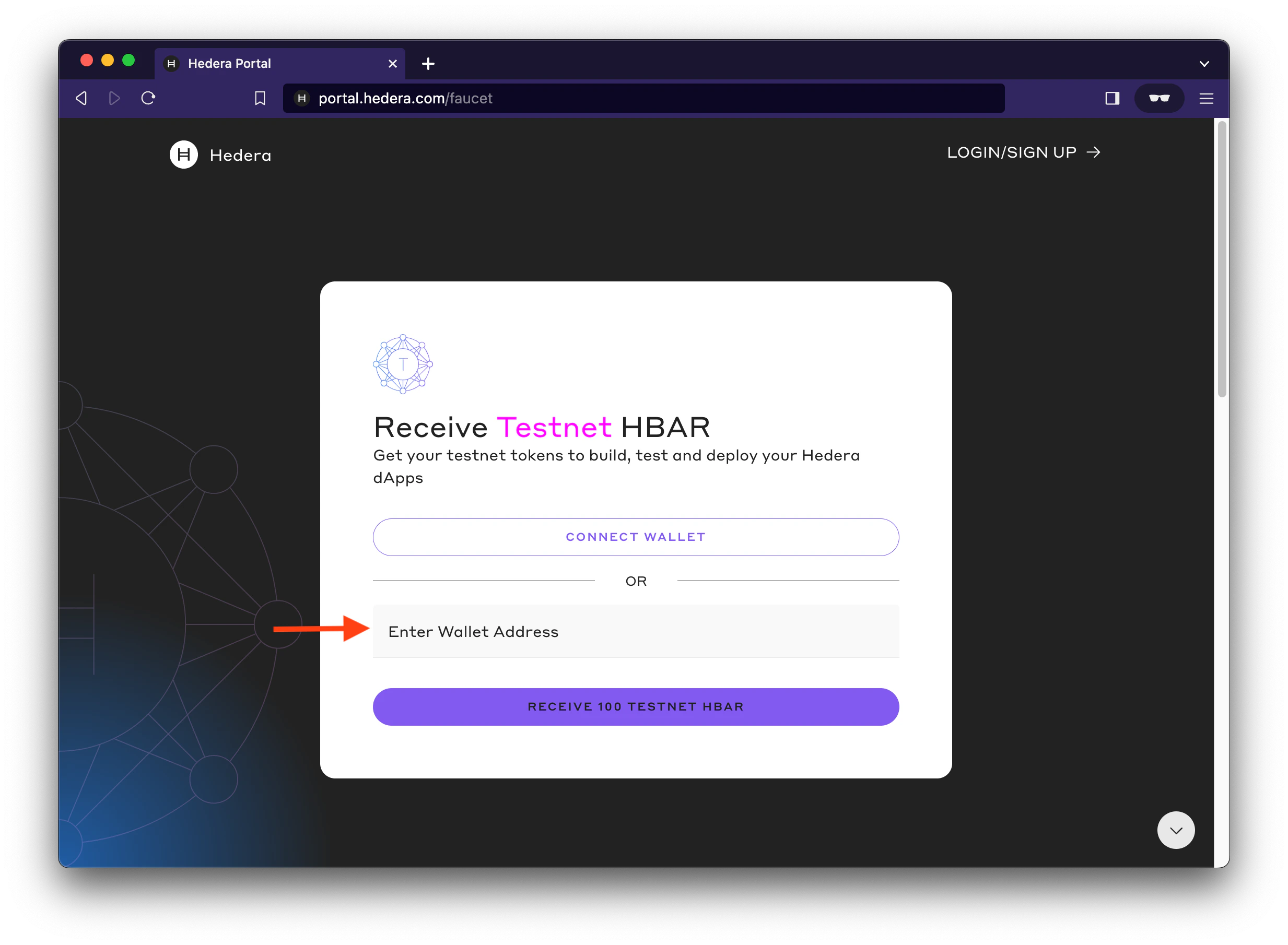
Task: Click the Hedera H logo icon
Action: click(184, 155)
